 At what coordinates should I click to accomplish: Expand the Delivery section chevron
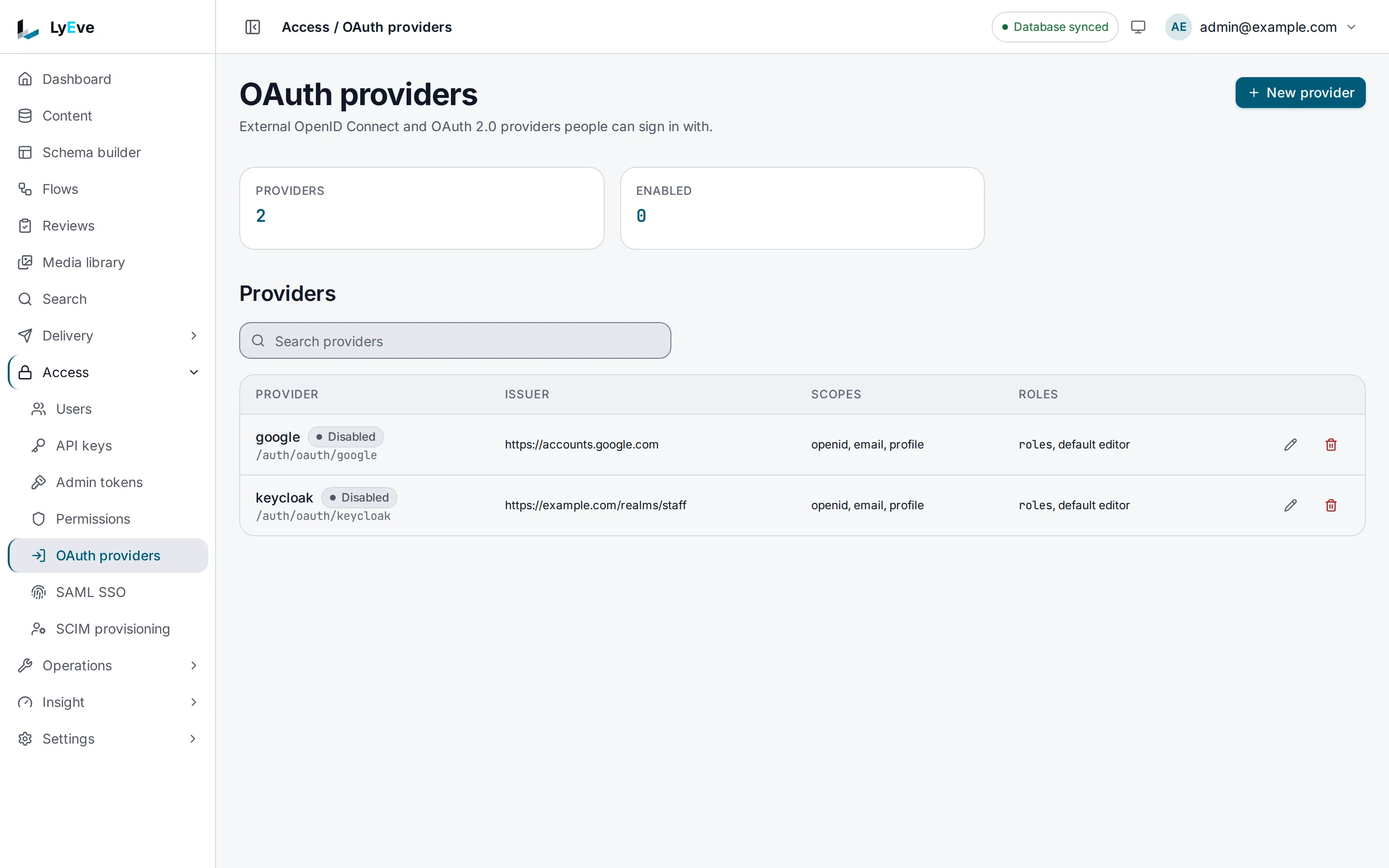193,336
